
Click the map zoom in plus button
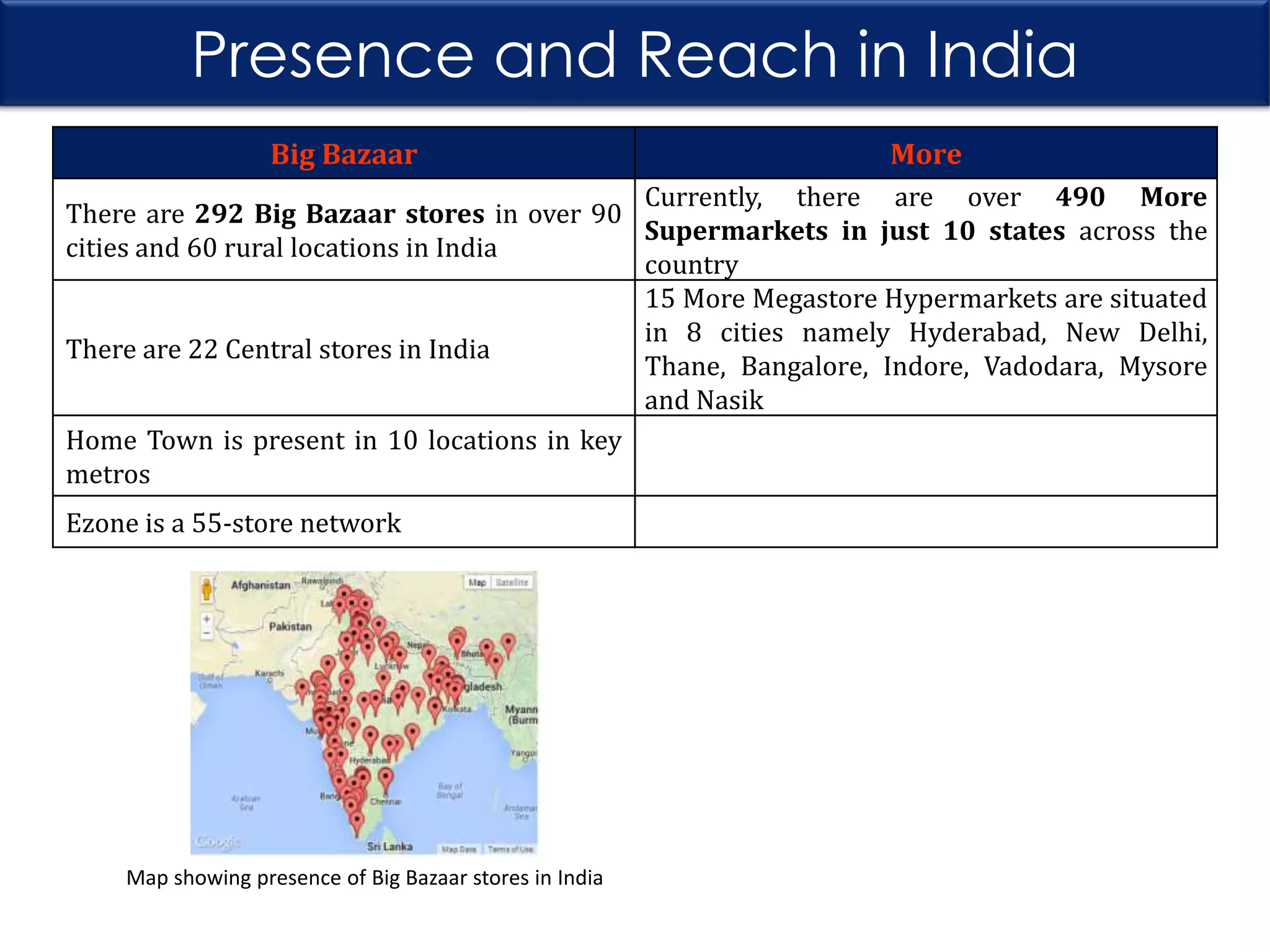point(206,619)
